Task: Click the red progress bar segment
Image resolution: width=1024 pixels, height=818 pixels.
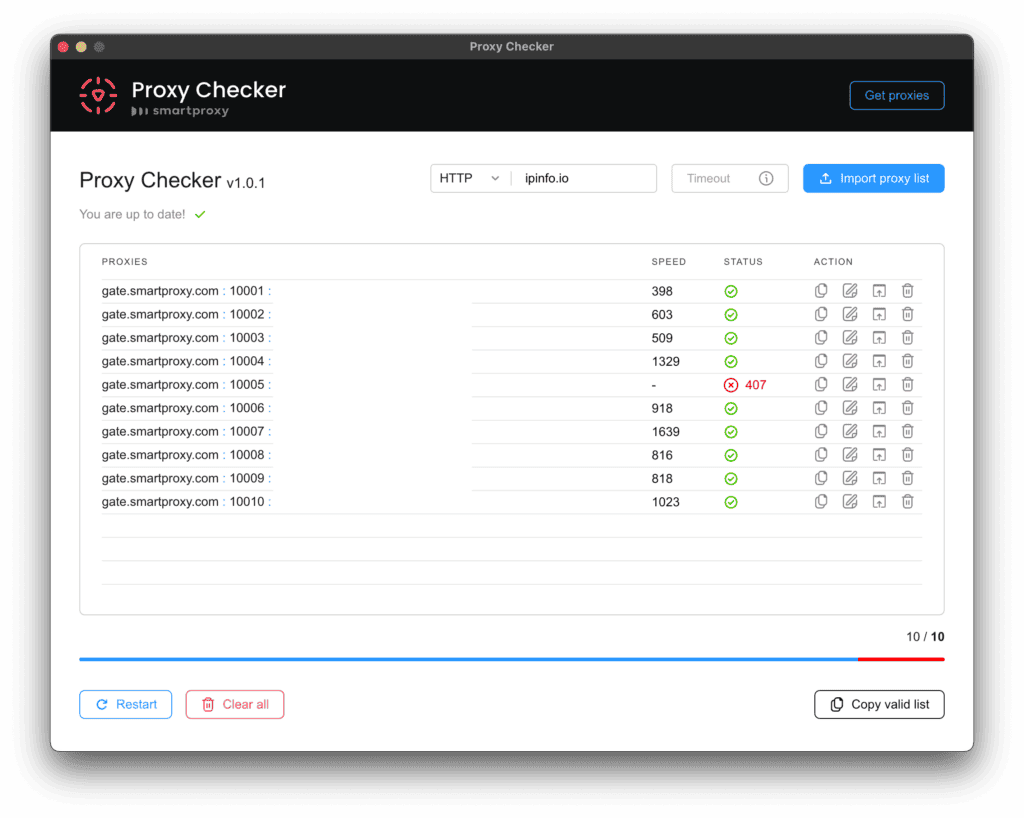Action: click(x=901, y=659)
